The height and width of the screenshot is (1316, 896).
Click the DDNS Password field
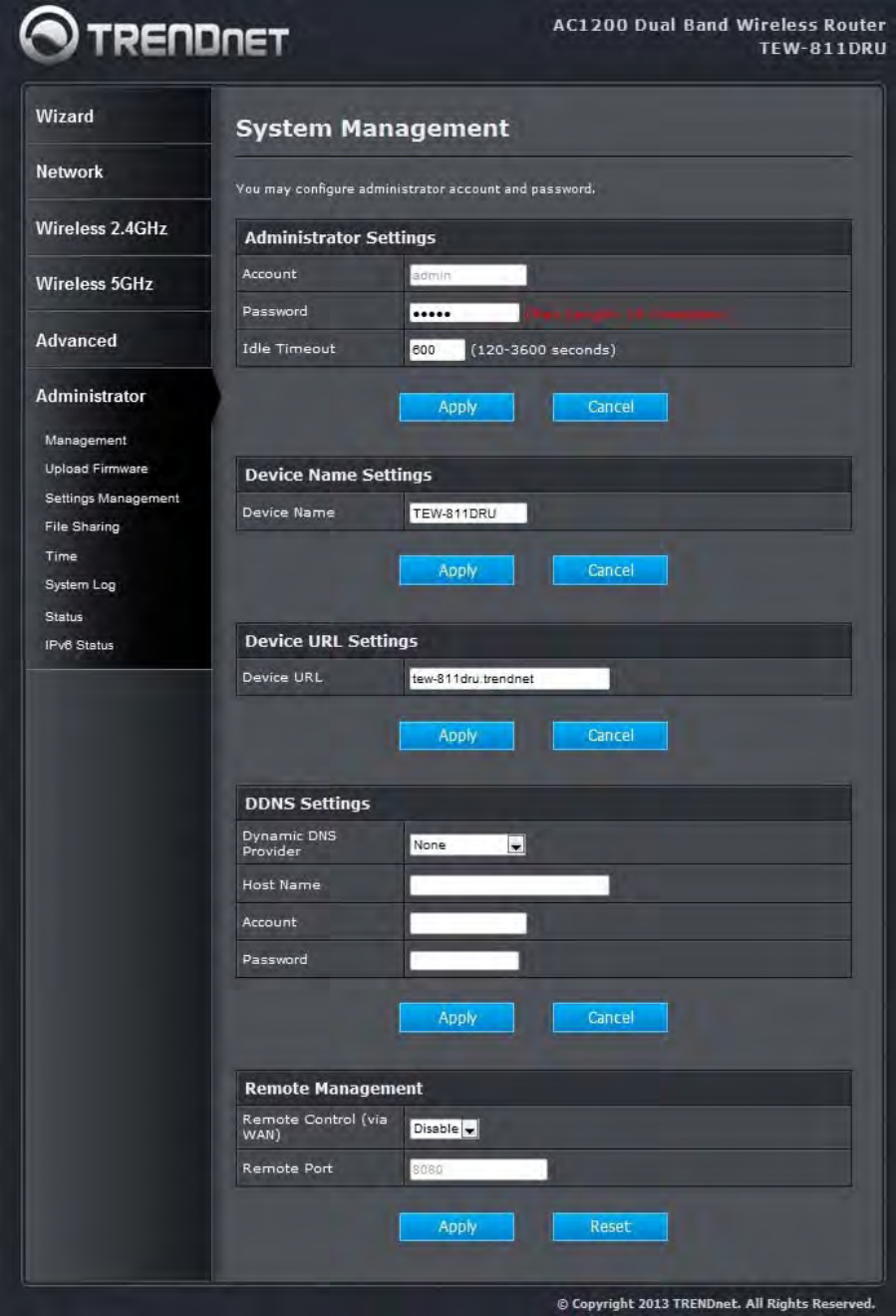pos(464,961)
